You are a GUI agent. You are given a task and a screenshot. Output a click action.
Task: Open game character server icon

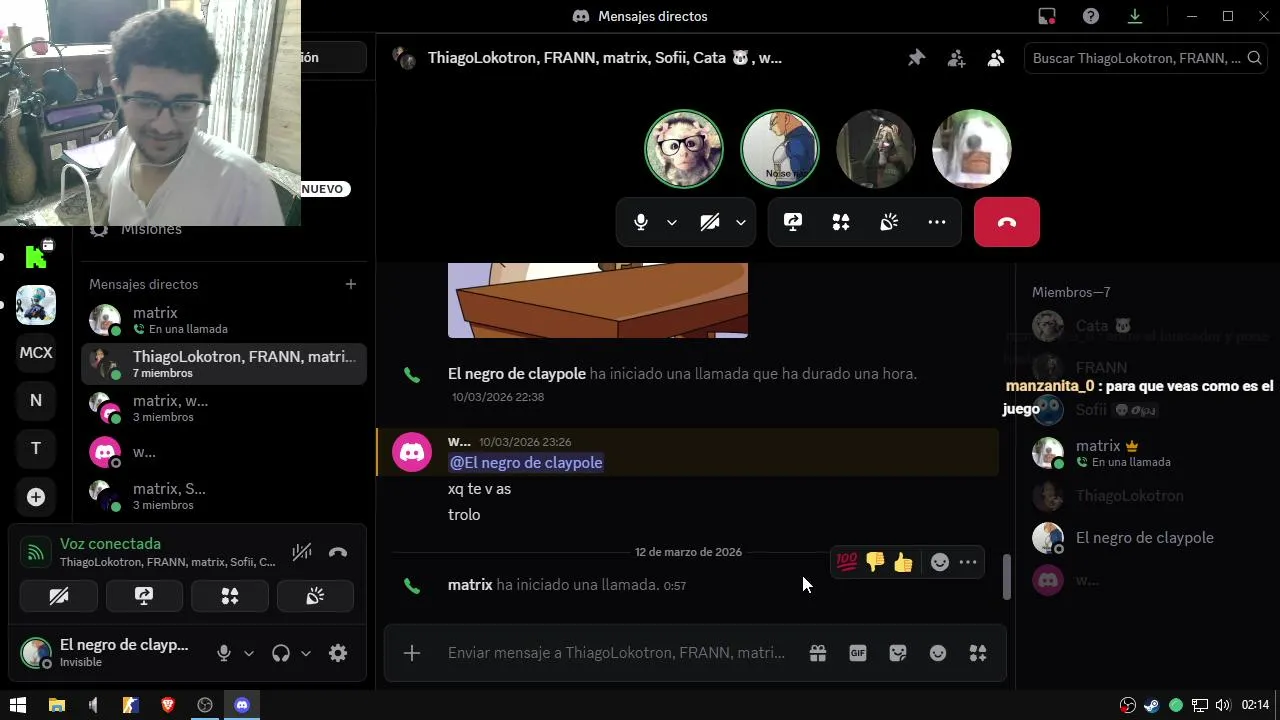click(x=36, y=305)
